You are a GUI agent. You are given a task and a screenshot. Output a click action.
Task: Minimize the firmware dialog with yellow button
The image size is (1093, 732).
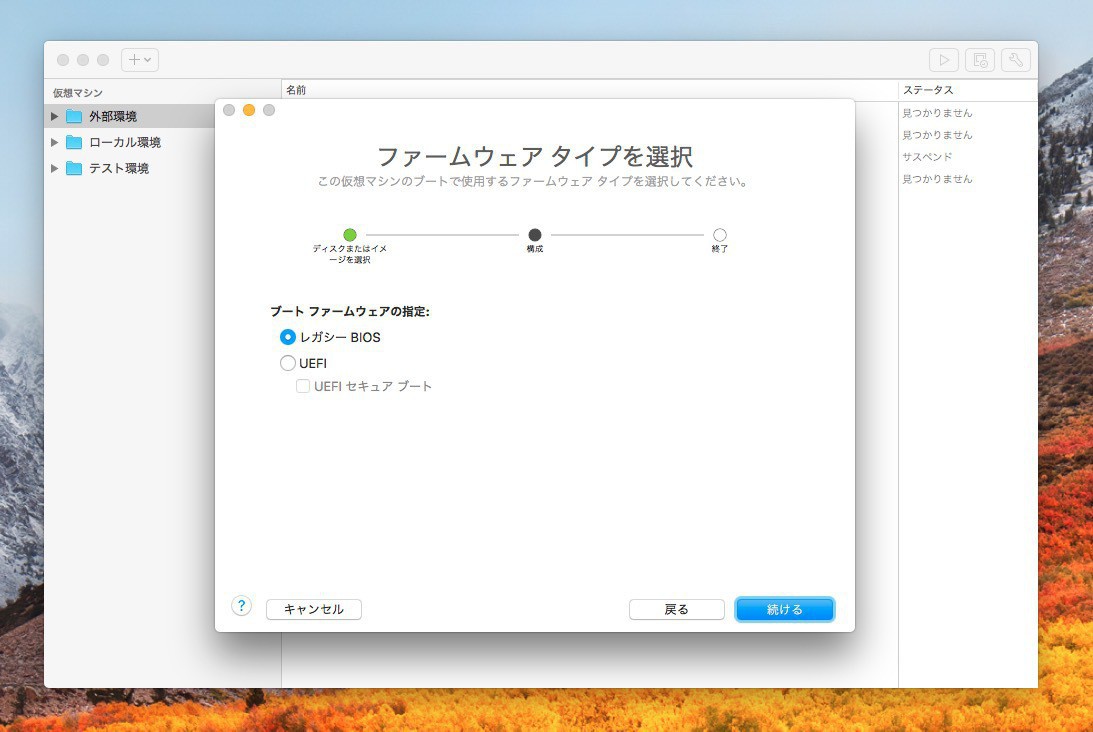coord(249,110)
